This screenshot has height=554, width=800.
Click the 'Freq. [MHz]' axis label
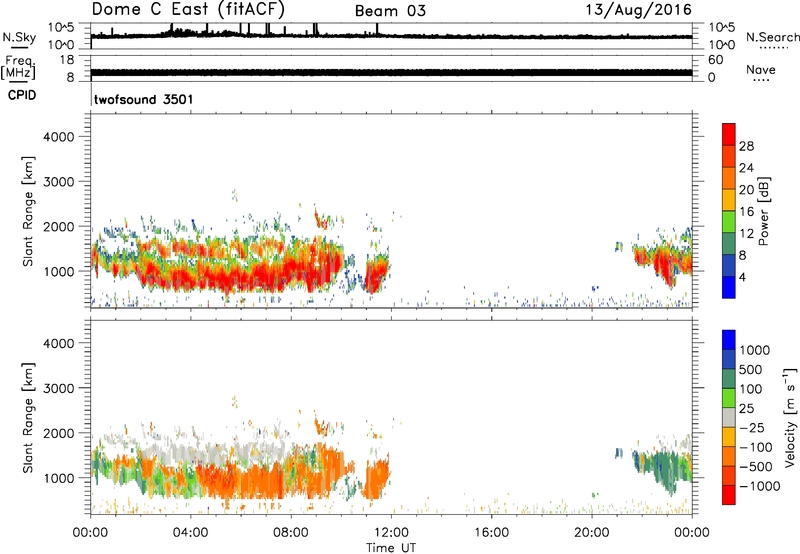18,67
